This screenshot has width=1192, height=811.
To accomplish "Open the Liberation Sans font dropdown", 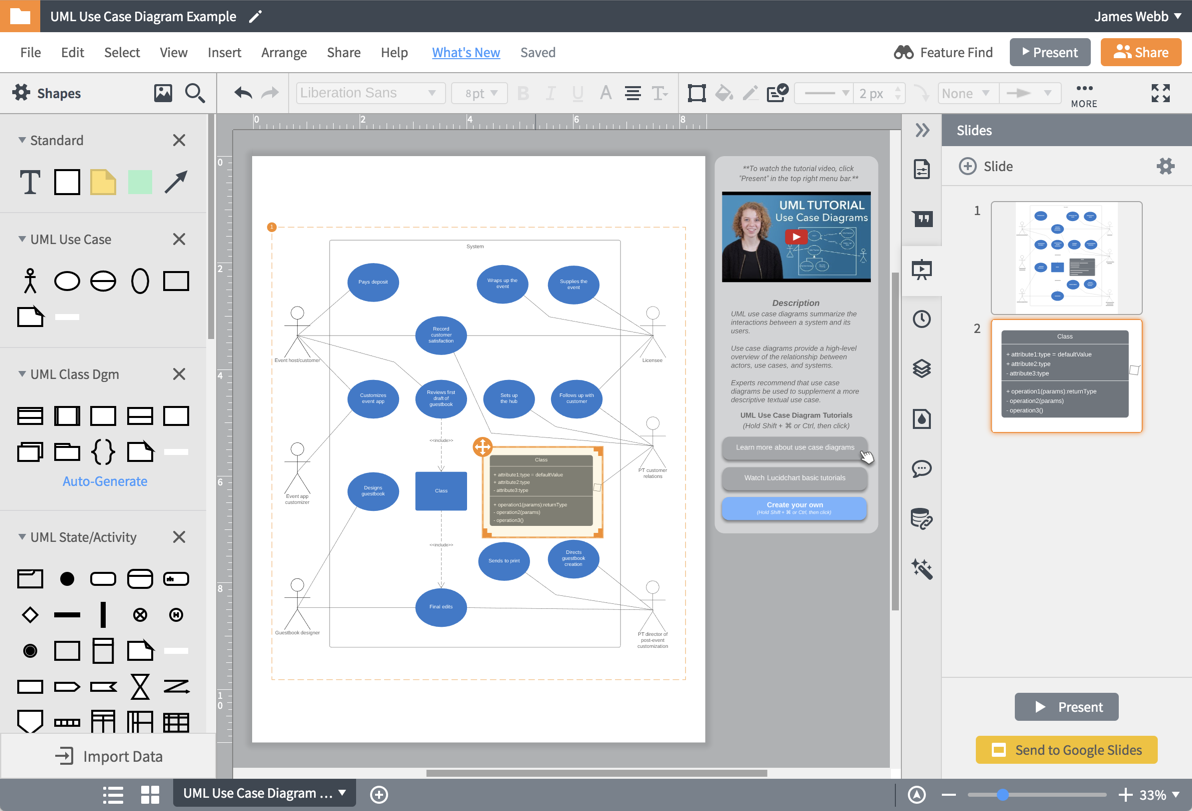I will (370, 93).
